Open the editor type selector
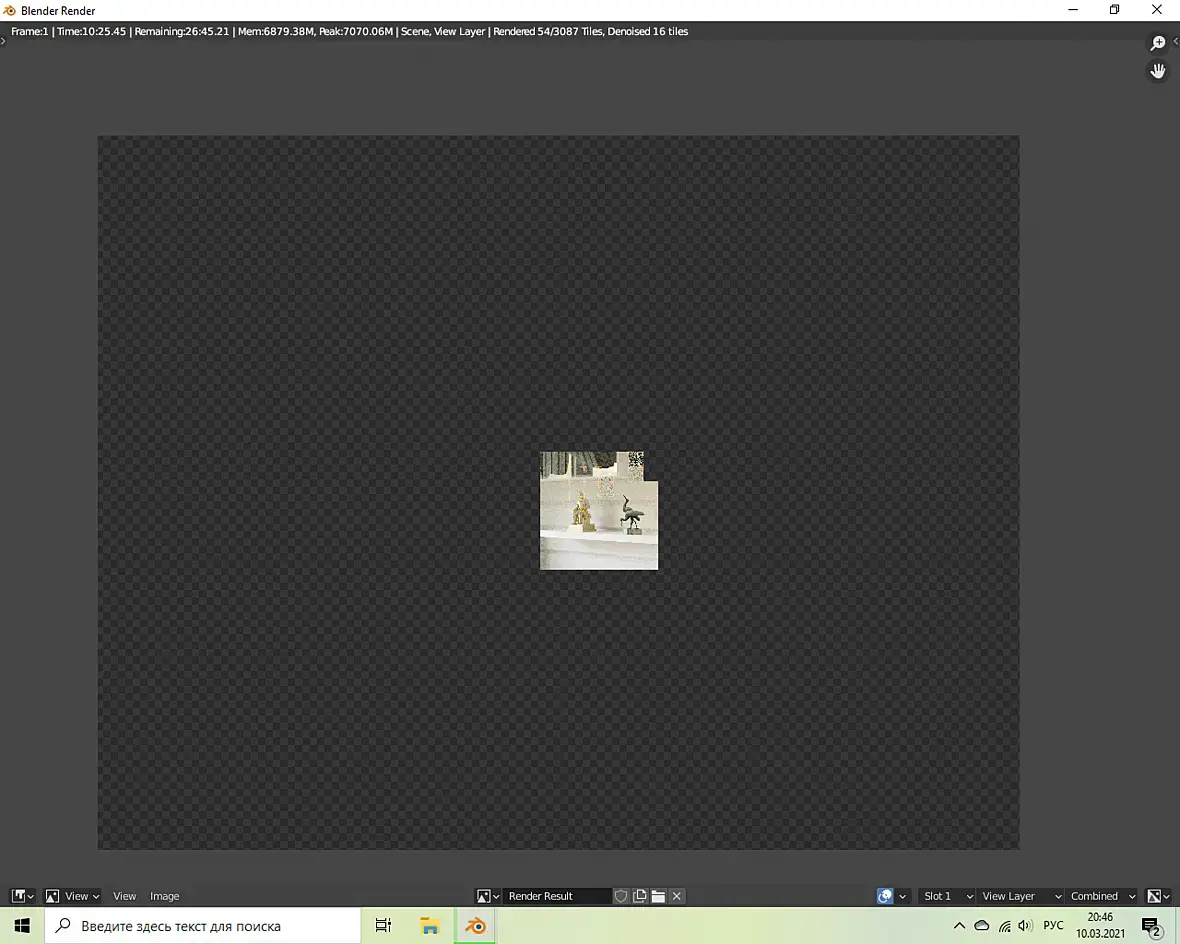 click(23, 896)
